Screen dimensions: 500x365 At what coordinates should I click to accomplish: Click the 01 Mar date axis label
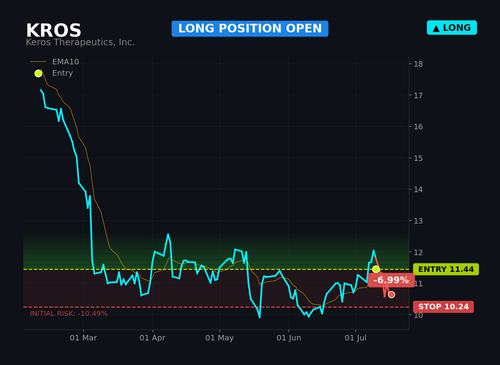point(83,338)
